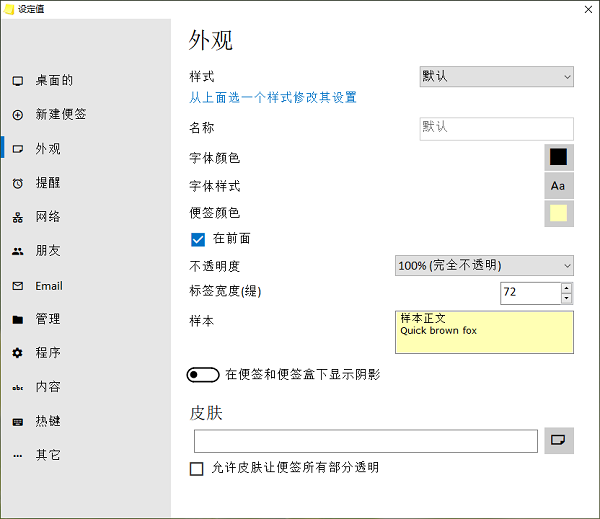
Task: Uncheck the 在前面 checkbox
Action: click(198, 239)
